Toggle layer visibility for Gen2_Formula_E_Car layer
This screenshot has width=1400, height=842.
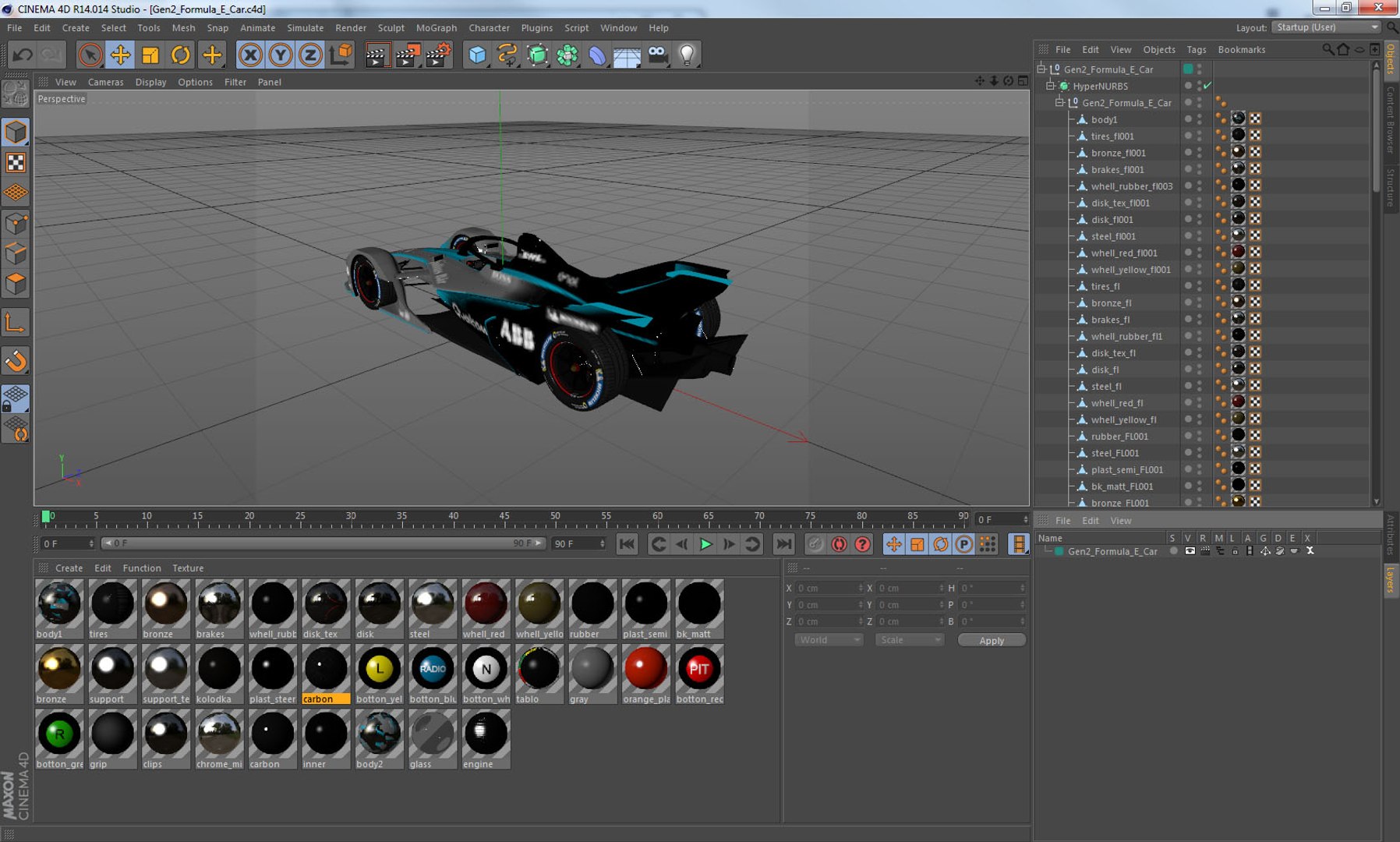click(x=1190, y=551)
